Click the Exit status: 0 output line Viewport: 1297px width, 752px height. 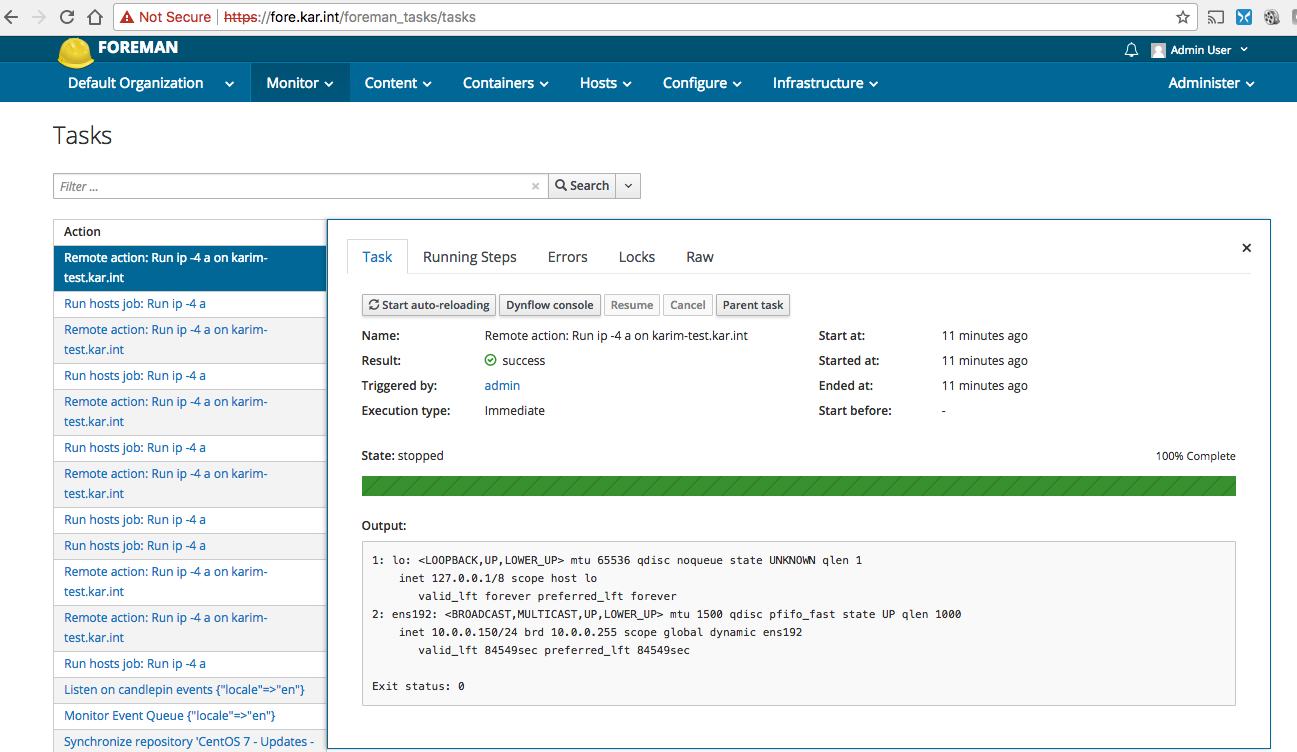pyautogui.click(x=418, y=687)
